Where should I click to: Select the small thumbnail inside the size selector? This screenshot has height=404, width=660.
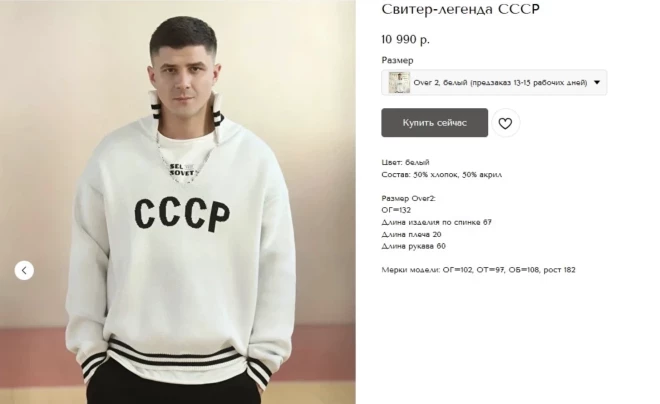[399, 82]
